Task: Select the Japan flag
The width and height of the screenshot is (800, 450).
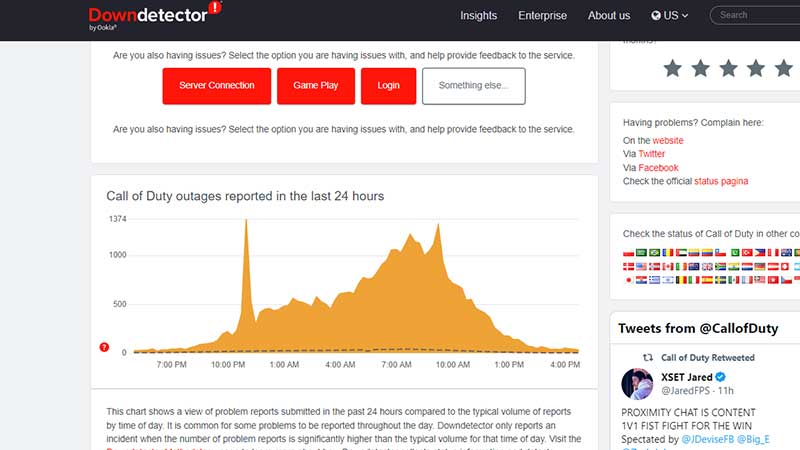Action: pyautogui.click(x=629, y=280)
